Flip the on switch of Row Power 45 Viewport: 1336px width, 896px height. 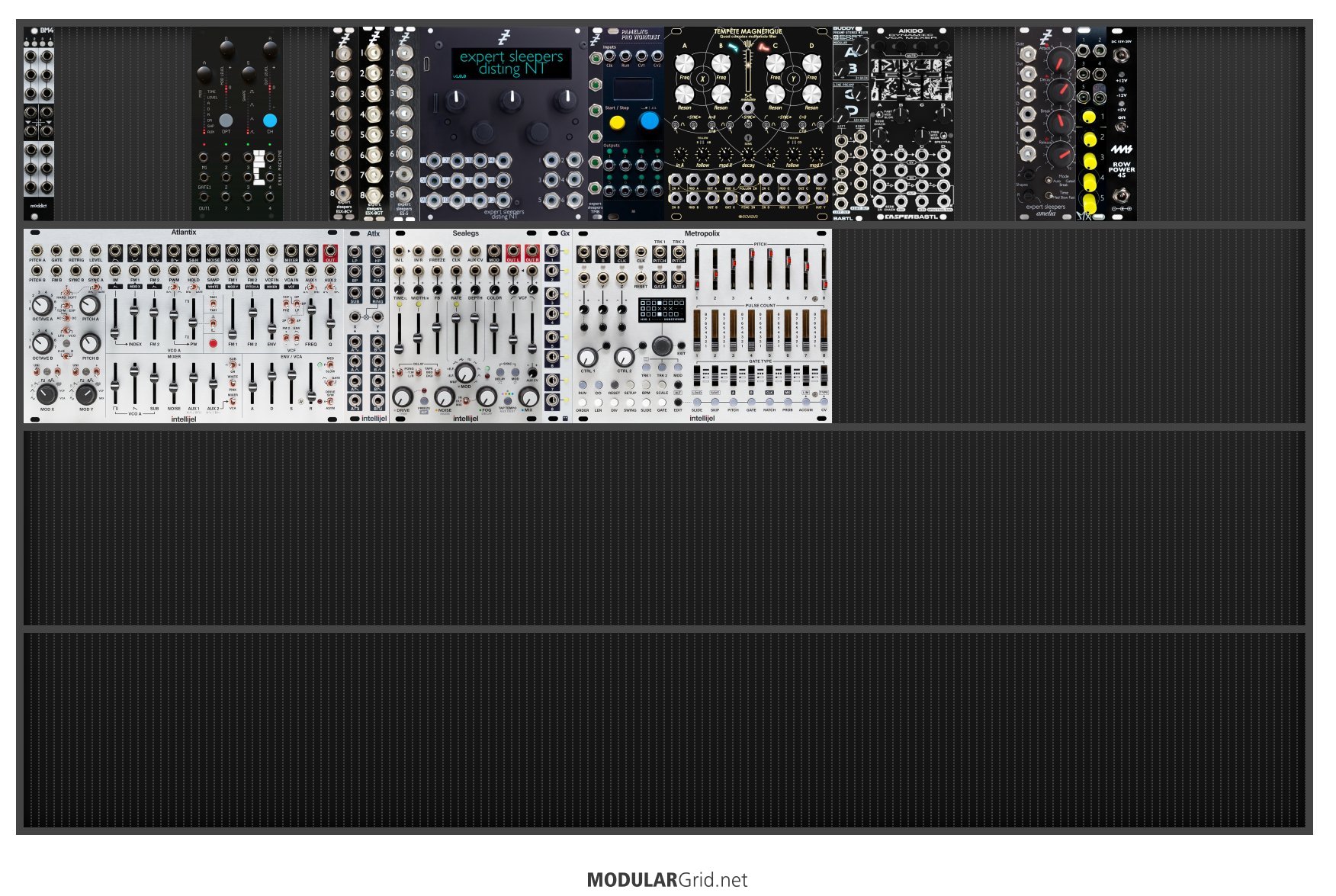(1121, 127)
